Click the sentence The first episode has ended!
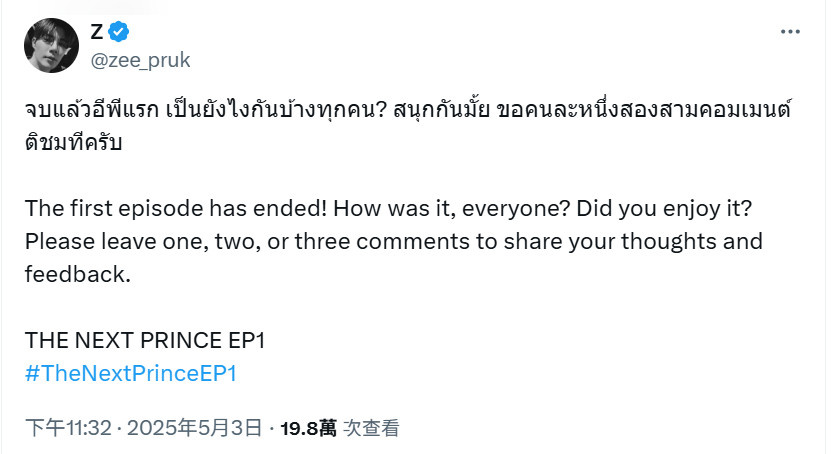This screenshot has height=454, width=835. pos(176,209)
